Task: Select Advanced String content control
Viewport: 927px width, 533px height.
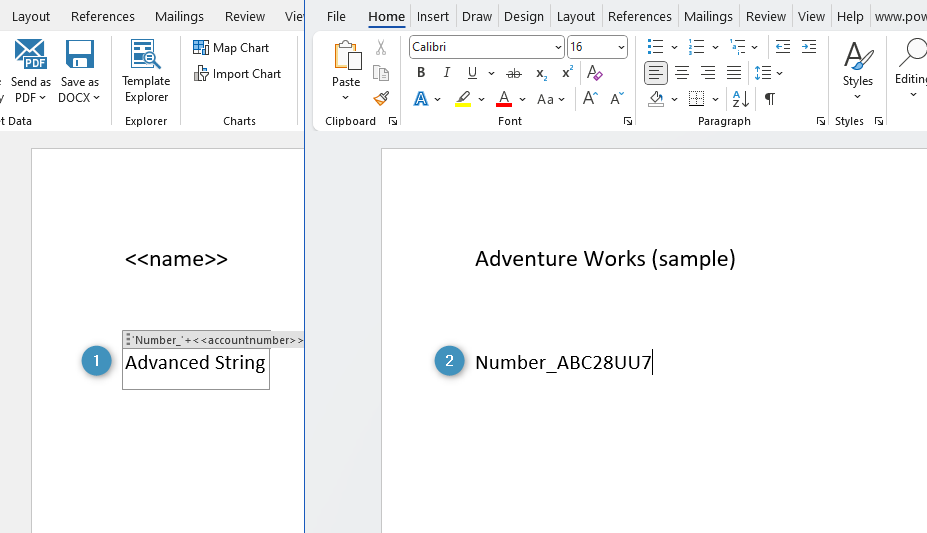Action: click(x=195, y=363)
